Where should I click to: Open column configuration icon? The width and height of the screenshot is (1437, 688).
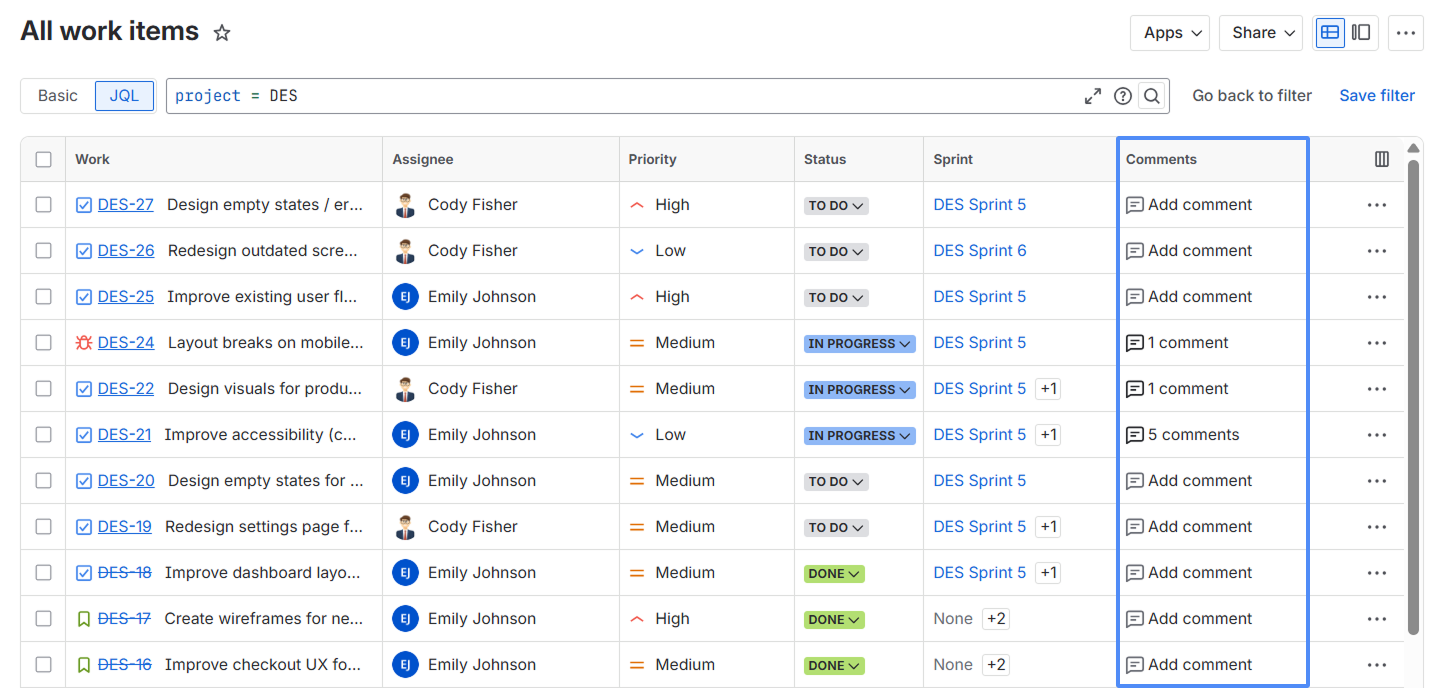[x=1382, y=159]
